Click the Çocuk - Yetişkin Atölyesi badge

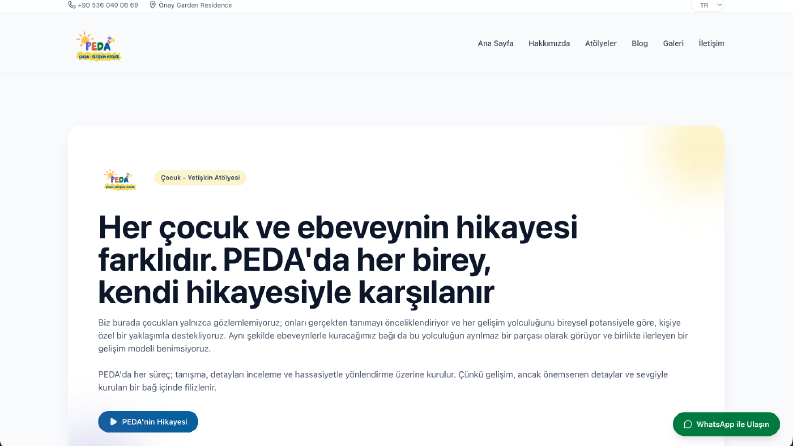click(x=200, y=177)
